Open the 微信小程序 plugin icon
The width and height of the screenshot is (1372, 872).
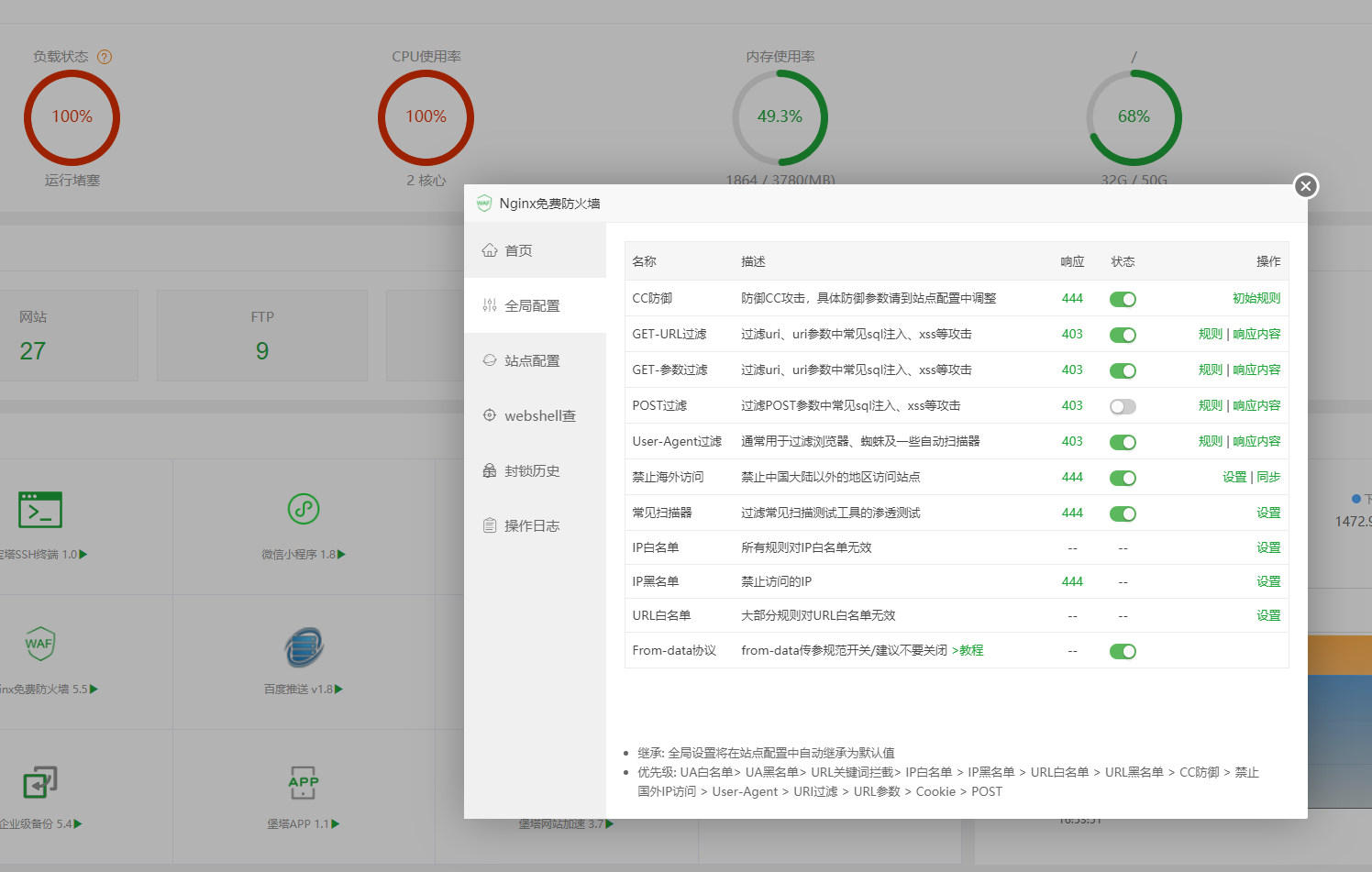(x=303, y=510)
